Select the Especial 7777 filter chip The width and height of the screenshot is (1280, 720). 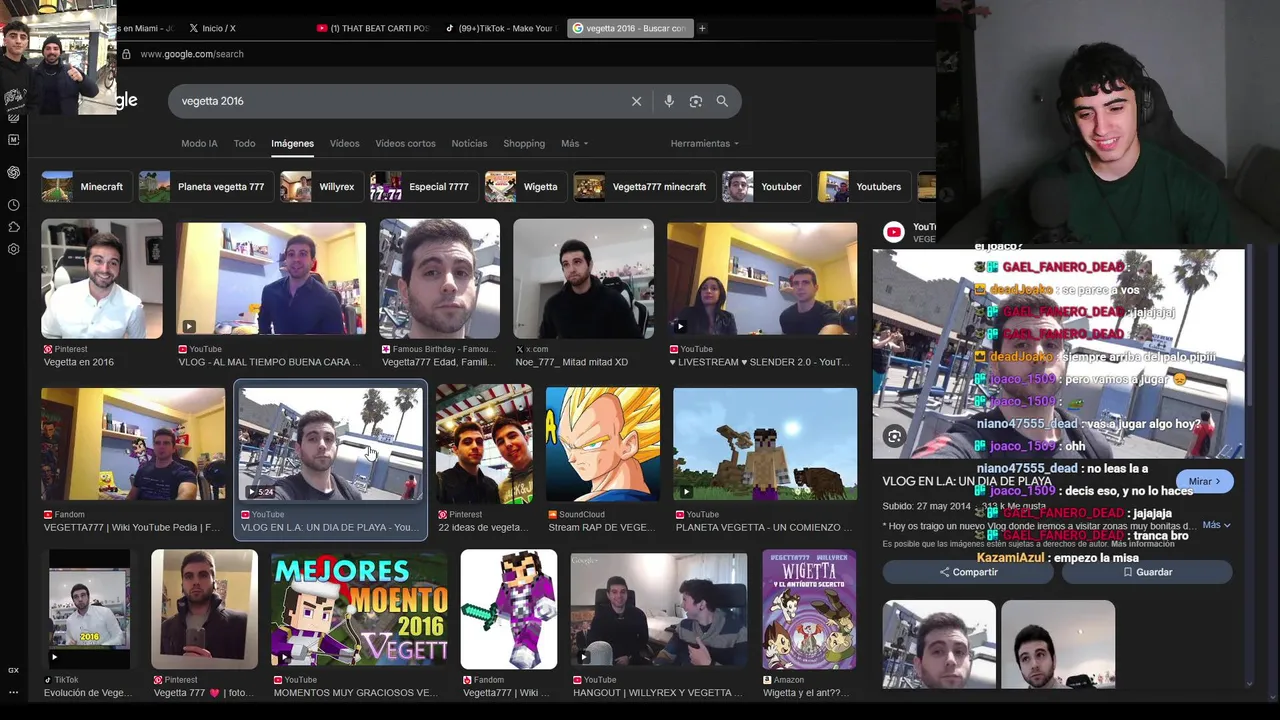pyautogui.click(x=422, y=187)
